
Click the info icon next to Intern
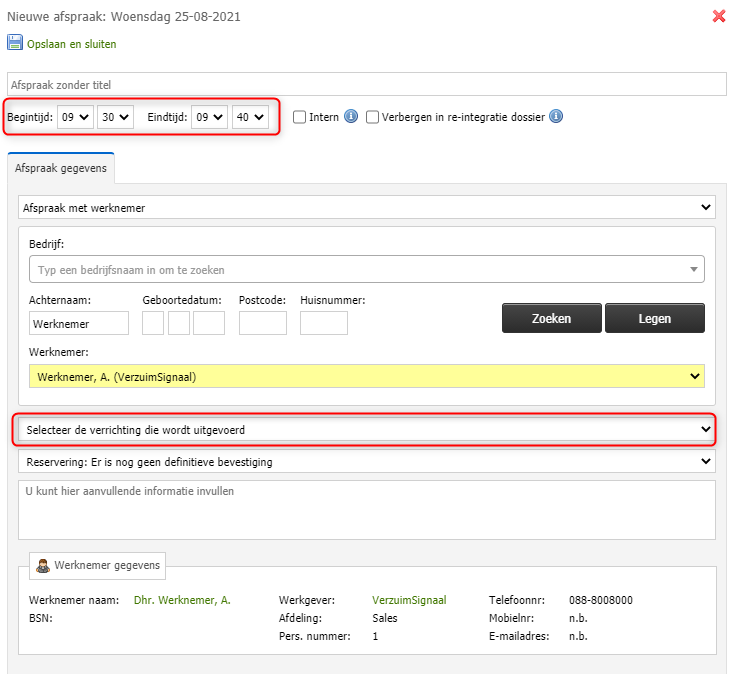pos(351,116)
